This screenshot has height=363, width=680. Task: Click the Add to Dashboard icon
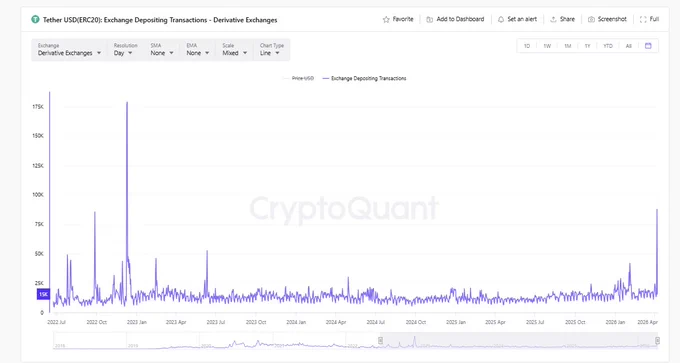tap(429, 20)
